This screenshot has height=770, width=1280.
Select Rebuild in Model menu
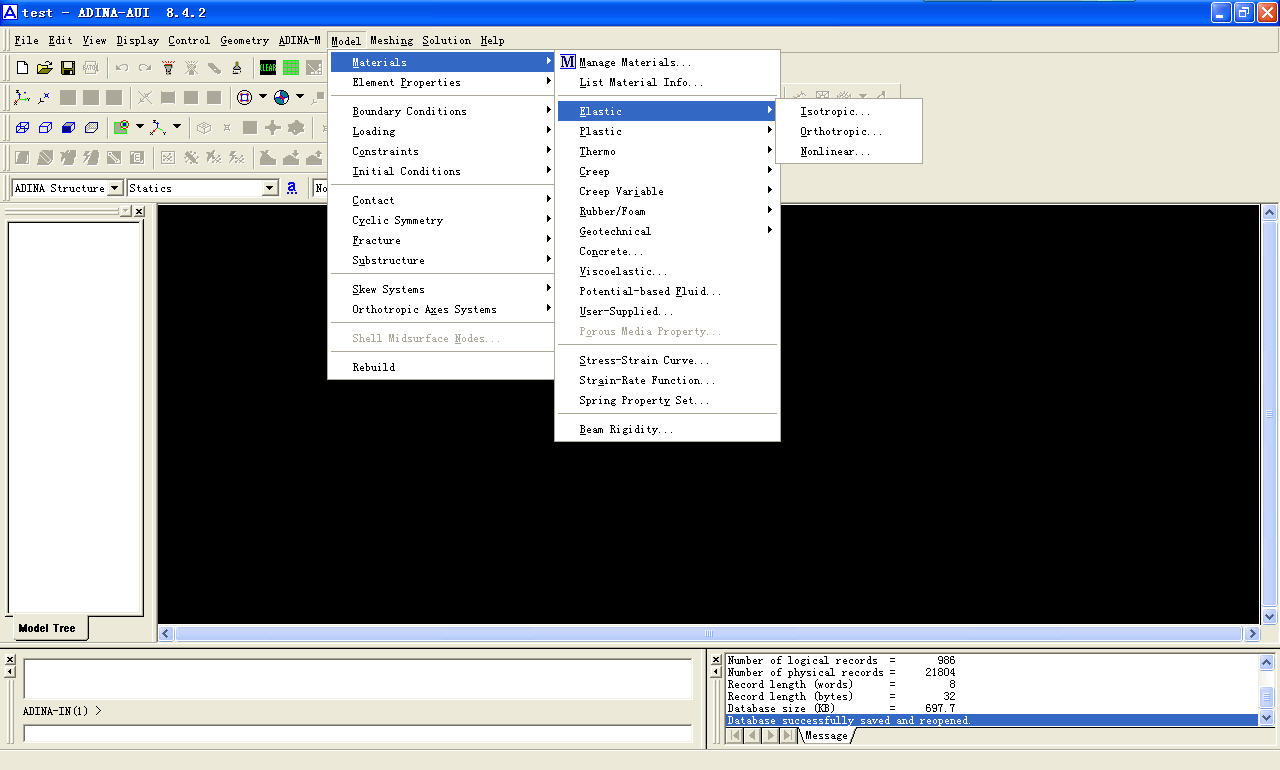pos(442,367)
